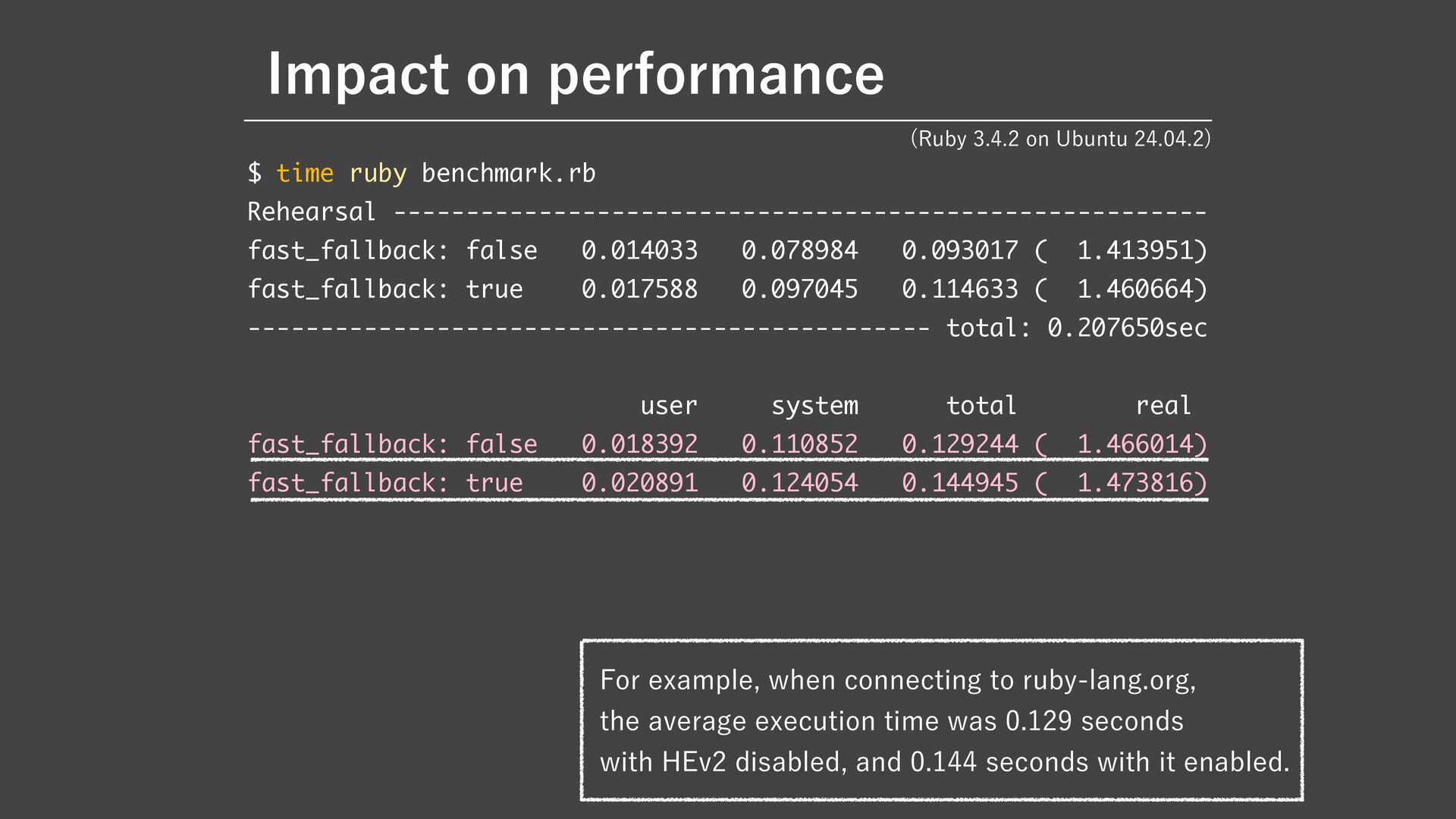
Task: Click the "Rehearsal" heading text
Action: [312, 212]
